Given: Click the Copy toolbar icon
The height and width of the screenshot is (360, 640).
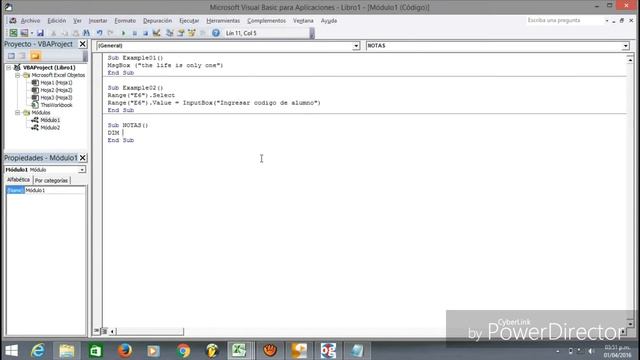Looking at the screenshot, I should coord(64,33).
